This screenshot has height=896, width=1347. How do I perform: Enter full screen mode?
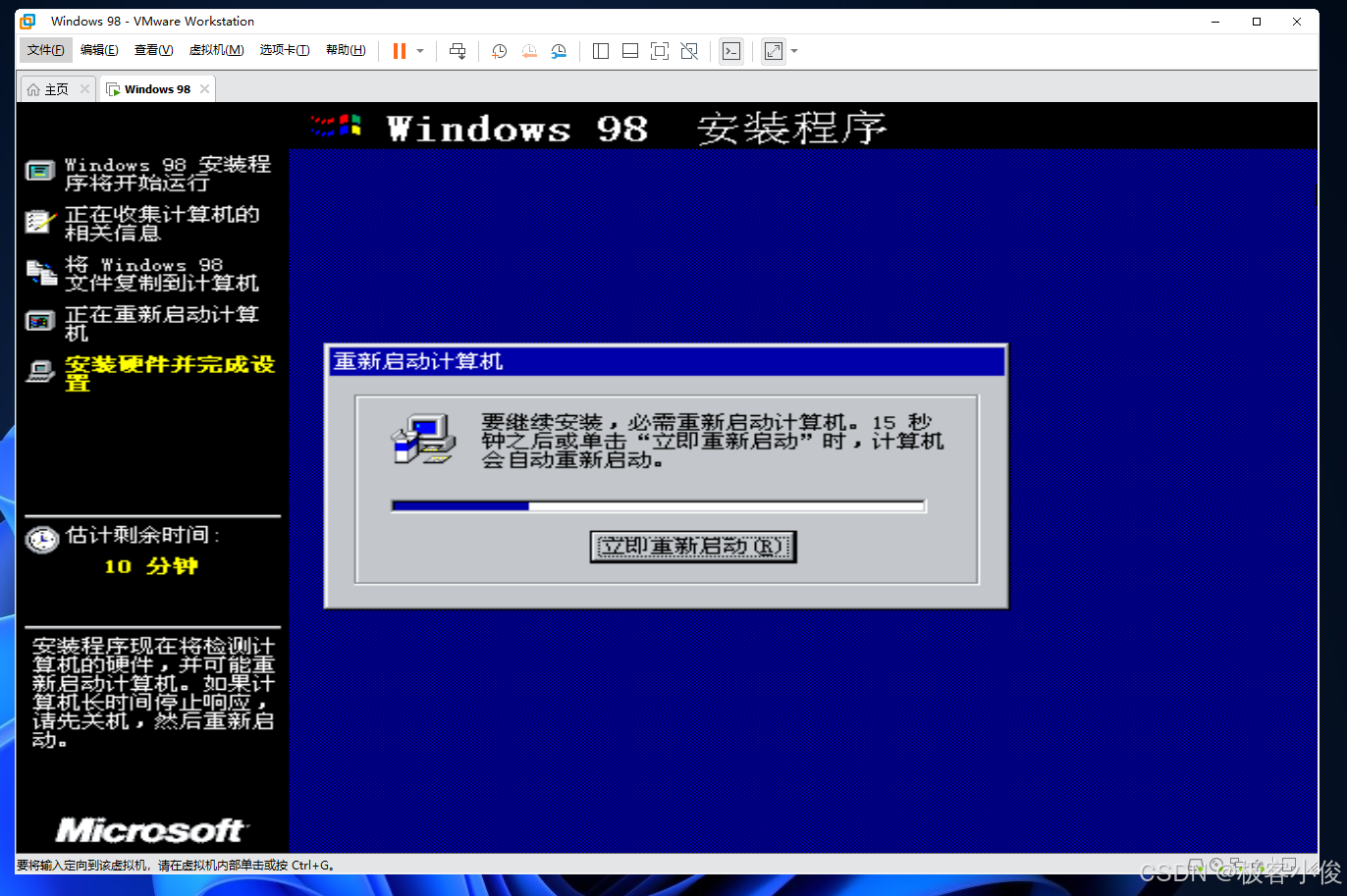coord(660,51)
